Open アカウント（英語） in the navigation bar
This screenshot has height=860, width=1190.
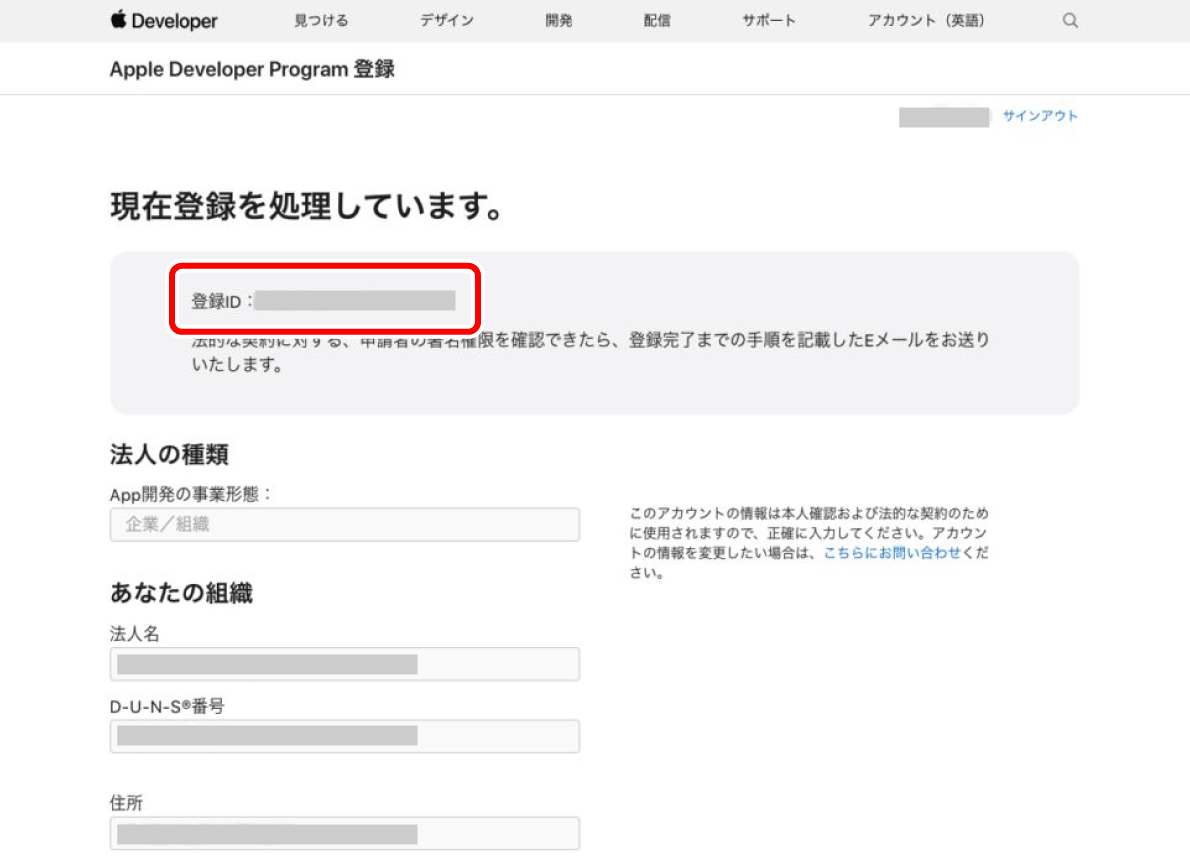(x=926, y=21)
